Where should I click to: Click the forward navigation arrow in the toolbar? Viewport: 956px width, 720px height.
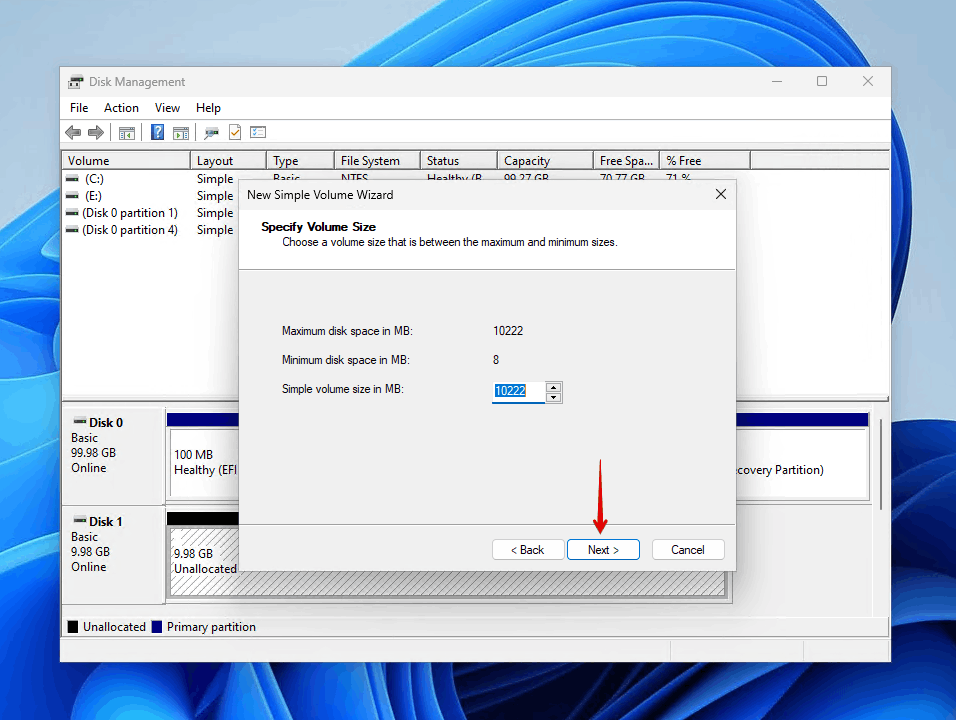click(95, 132)
